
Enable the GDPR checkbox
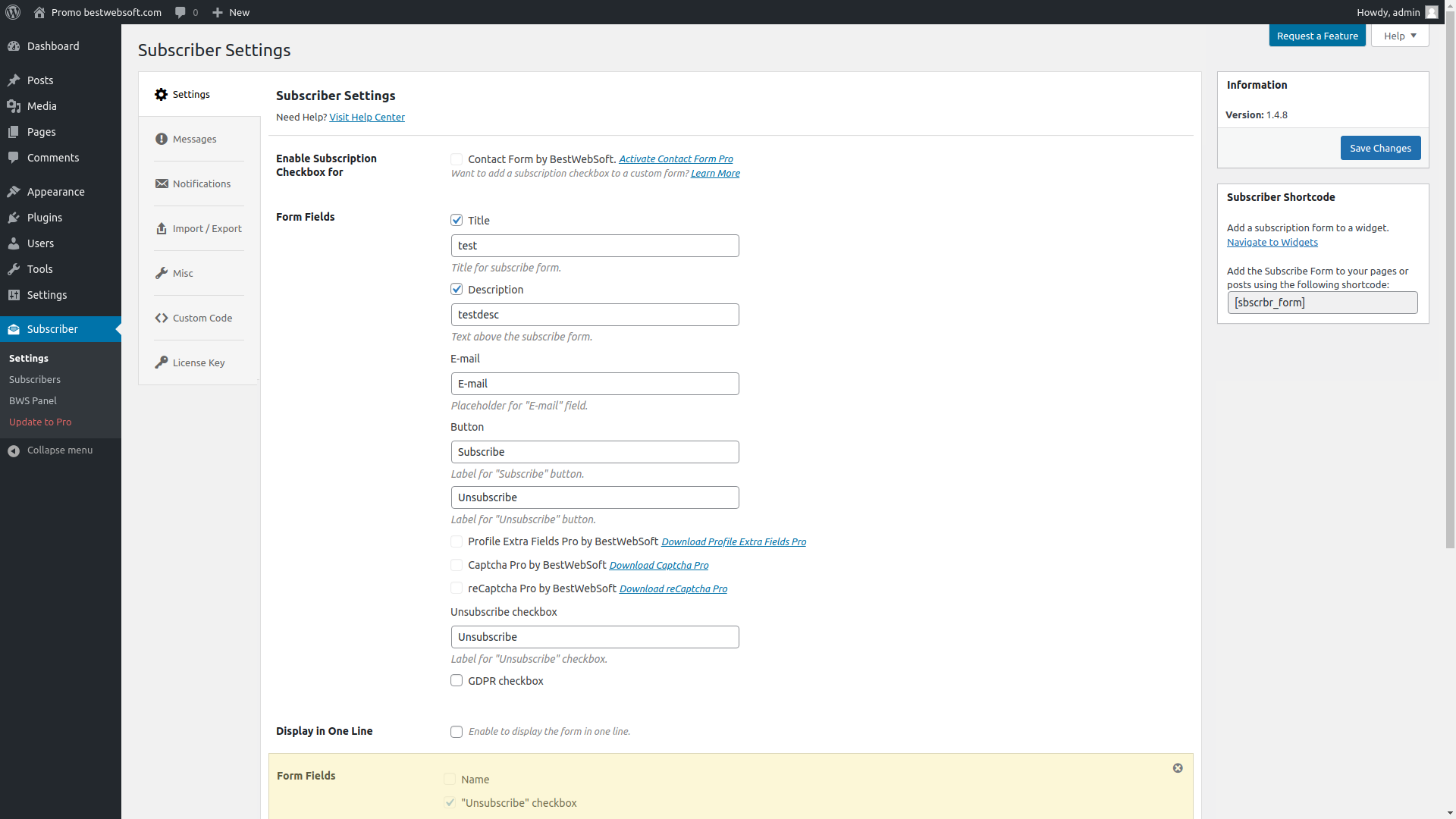[x=457, y=680]
